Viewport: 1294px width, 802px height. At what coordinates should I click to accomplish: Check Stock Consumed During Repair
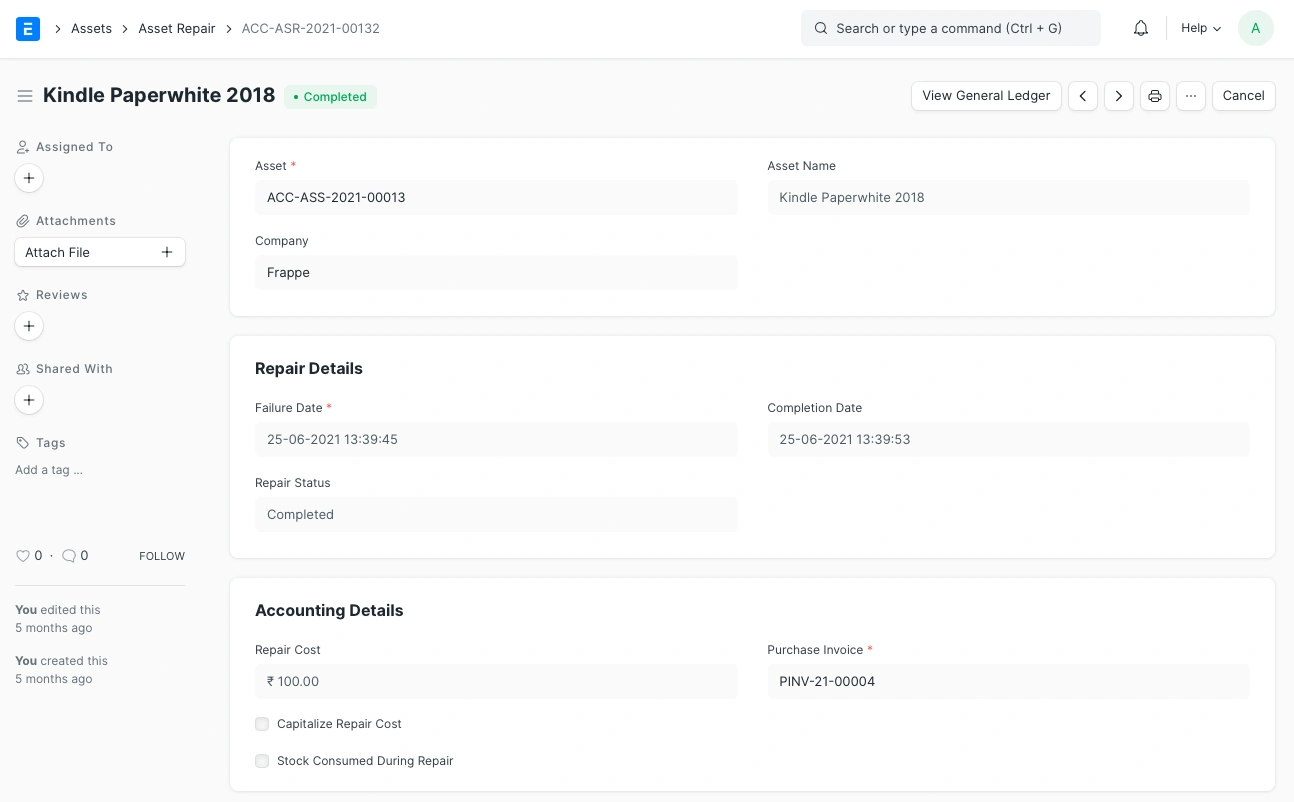coord(262,761)
